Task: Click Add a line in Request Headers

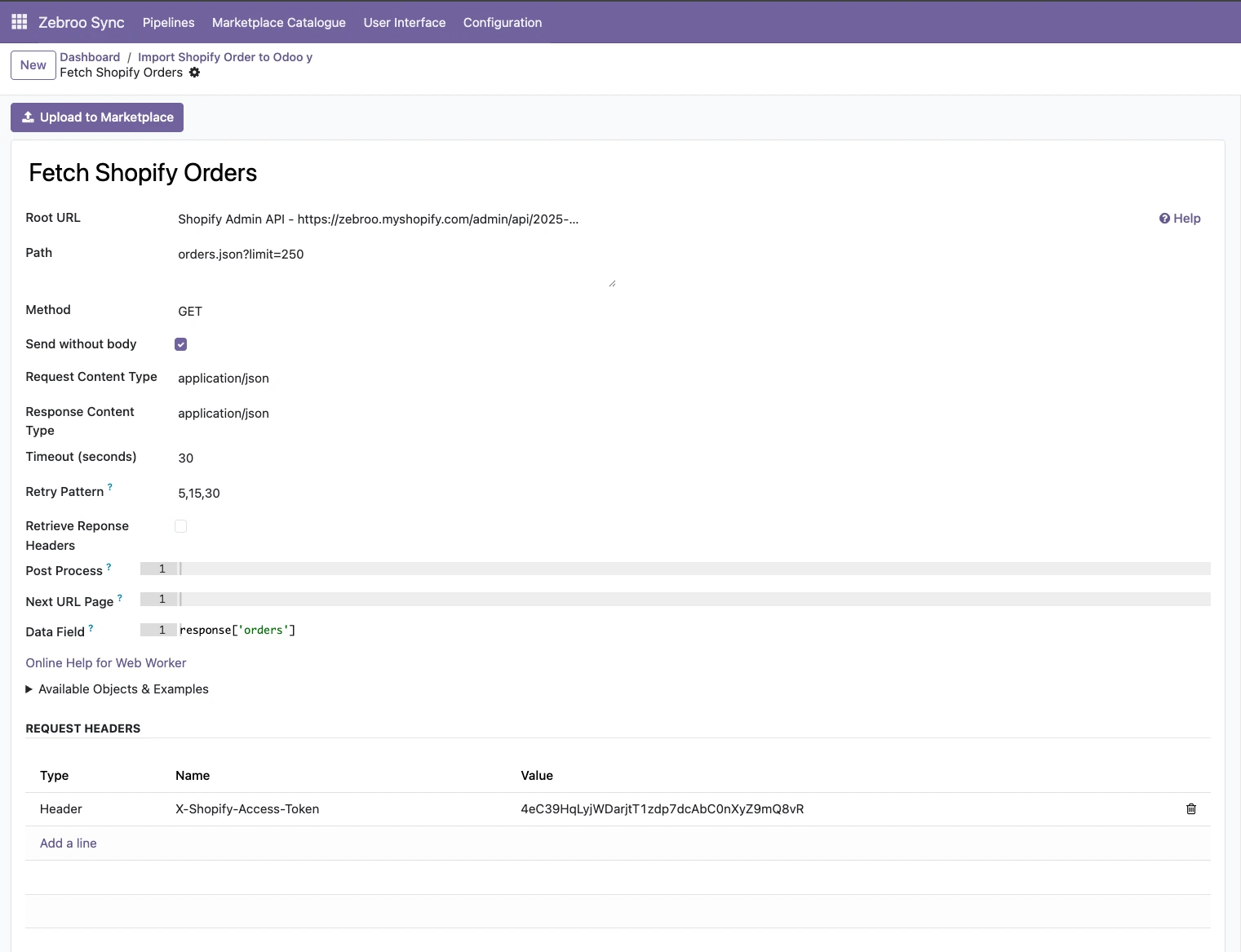Action: pos(69,844)
